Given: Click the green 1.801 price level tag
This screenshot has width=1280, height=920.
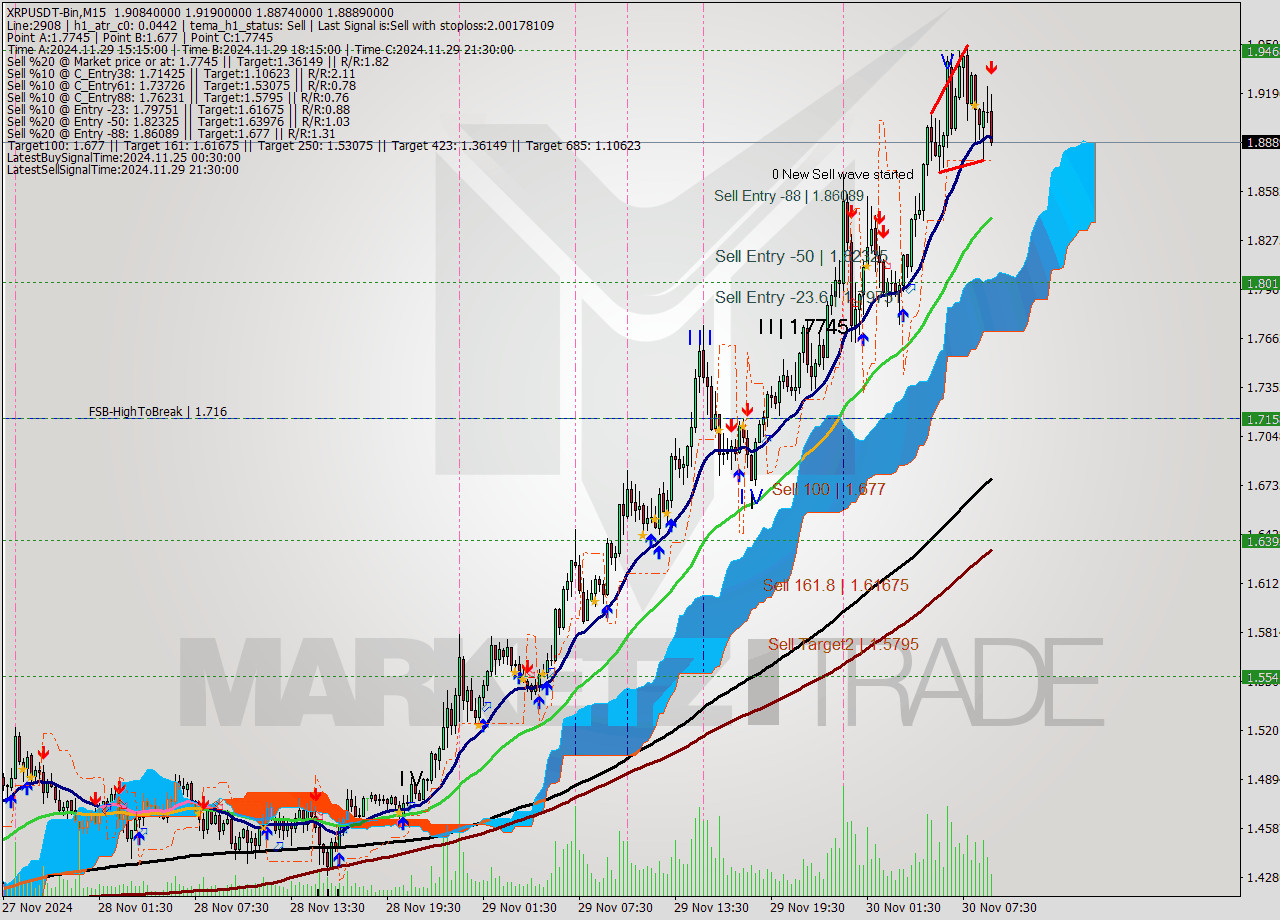Looking at the screenshot, I should click(1260, 282).
